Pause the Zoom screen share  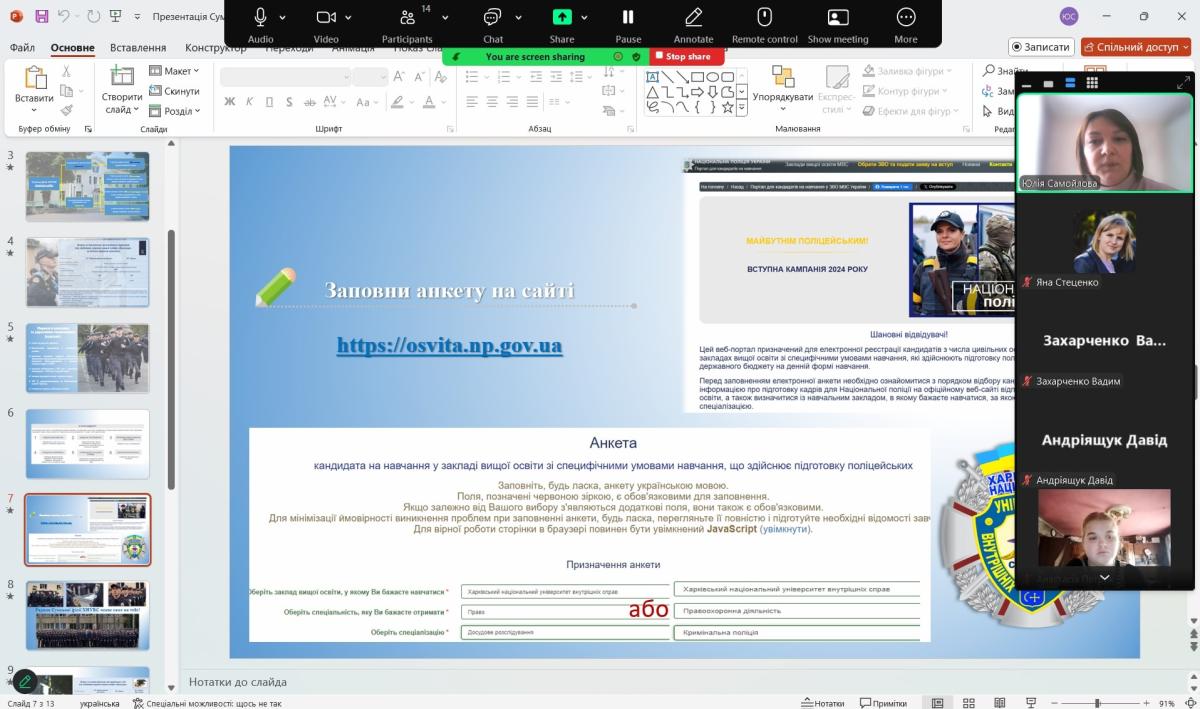coord(628,24)
